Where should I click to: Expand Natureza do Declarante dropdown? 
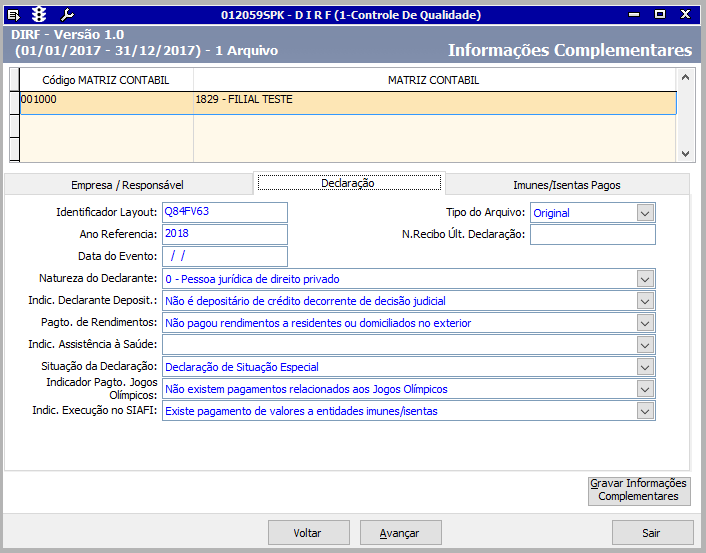coord(645,279)
